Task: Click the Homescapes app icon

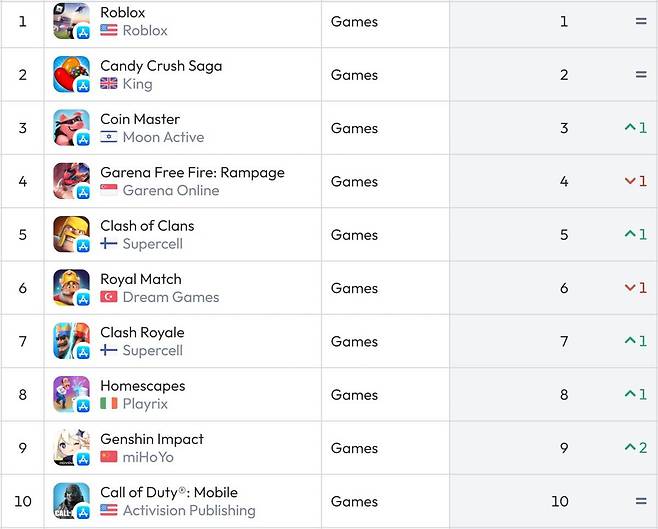Action: 71,394
